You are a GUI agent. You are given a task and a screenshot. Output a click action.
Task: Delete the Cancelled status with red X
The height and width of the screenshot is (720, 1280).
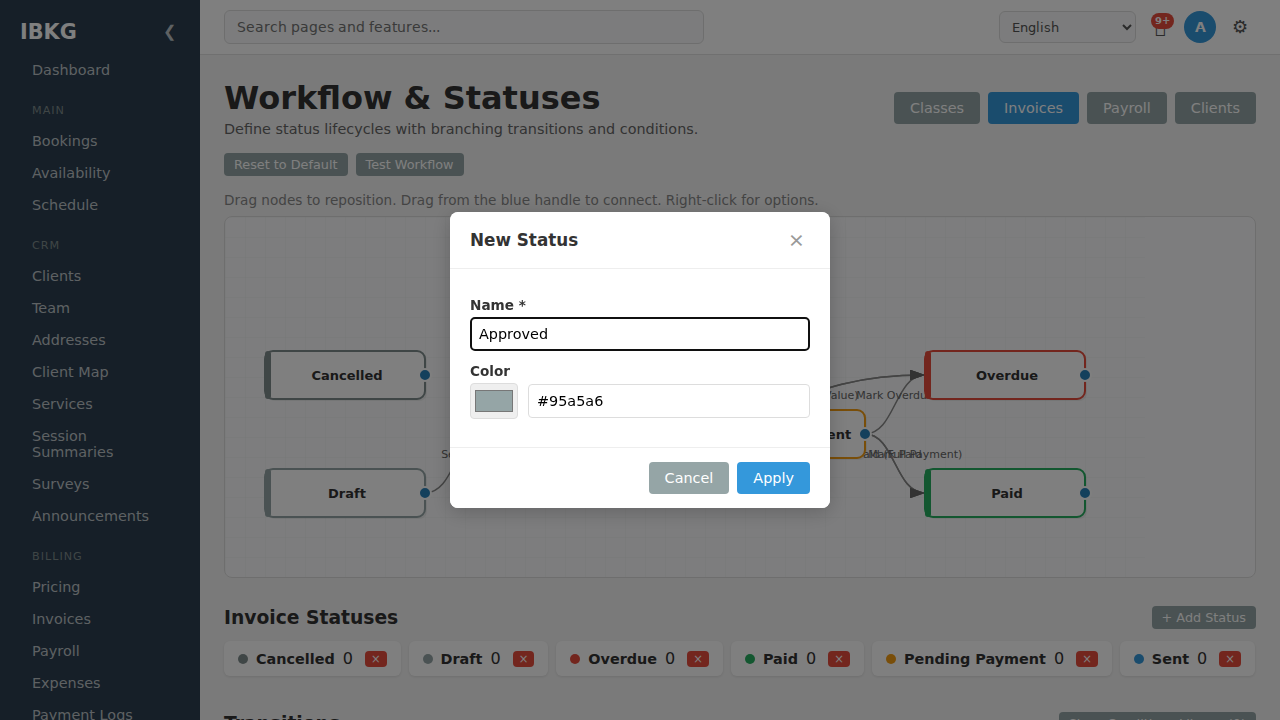tap(376, 659)
